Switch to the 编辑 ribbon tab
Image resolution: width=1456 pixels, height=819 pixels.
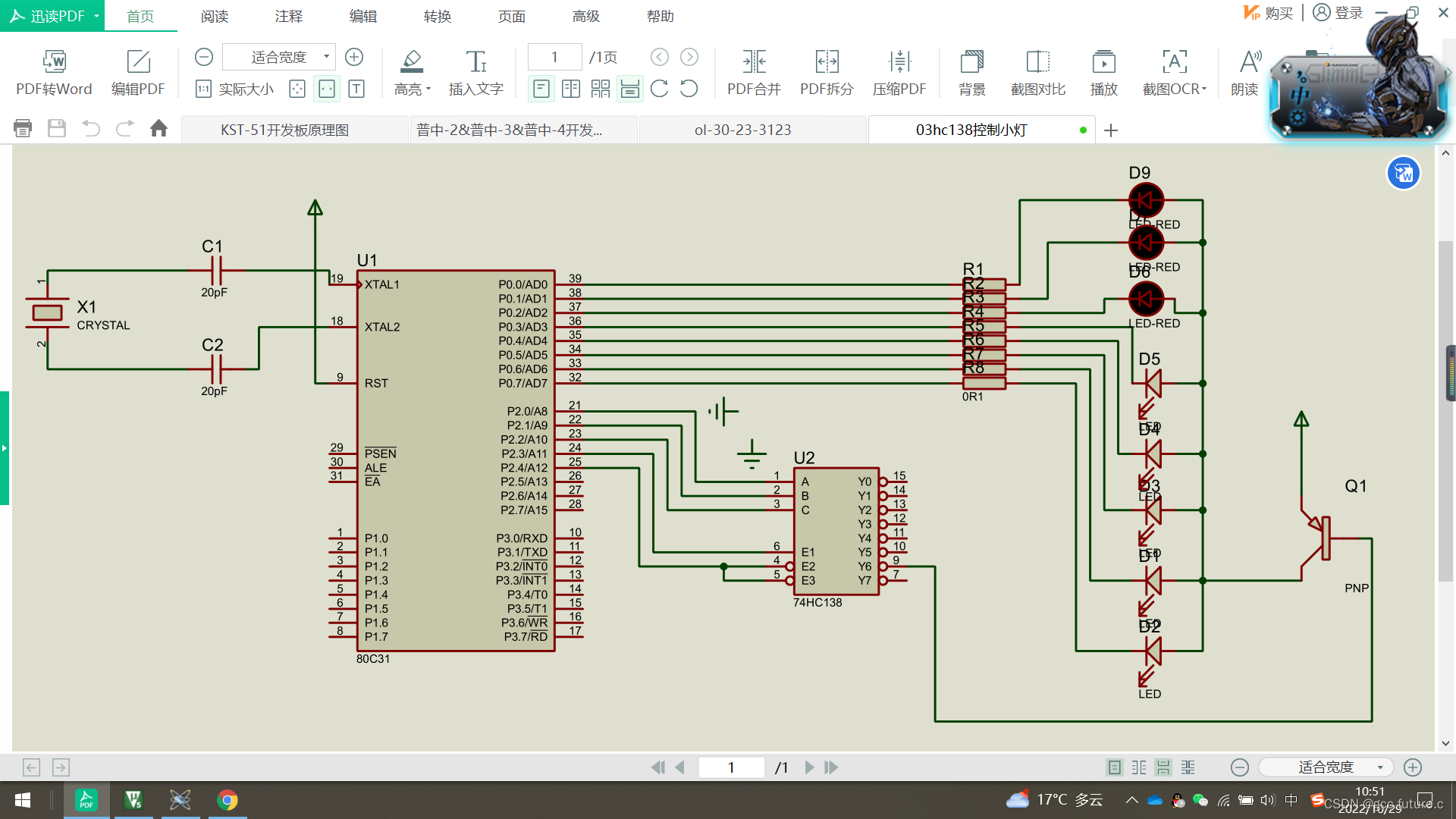pyautogui.click(x=363, y=16)
